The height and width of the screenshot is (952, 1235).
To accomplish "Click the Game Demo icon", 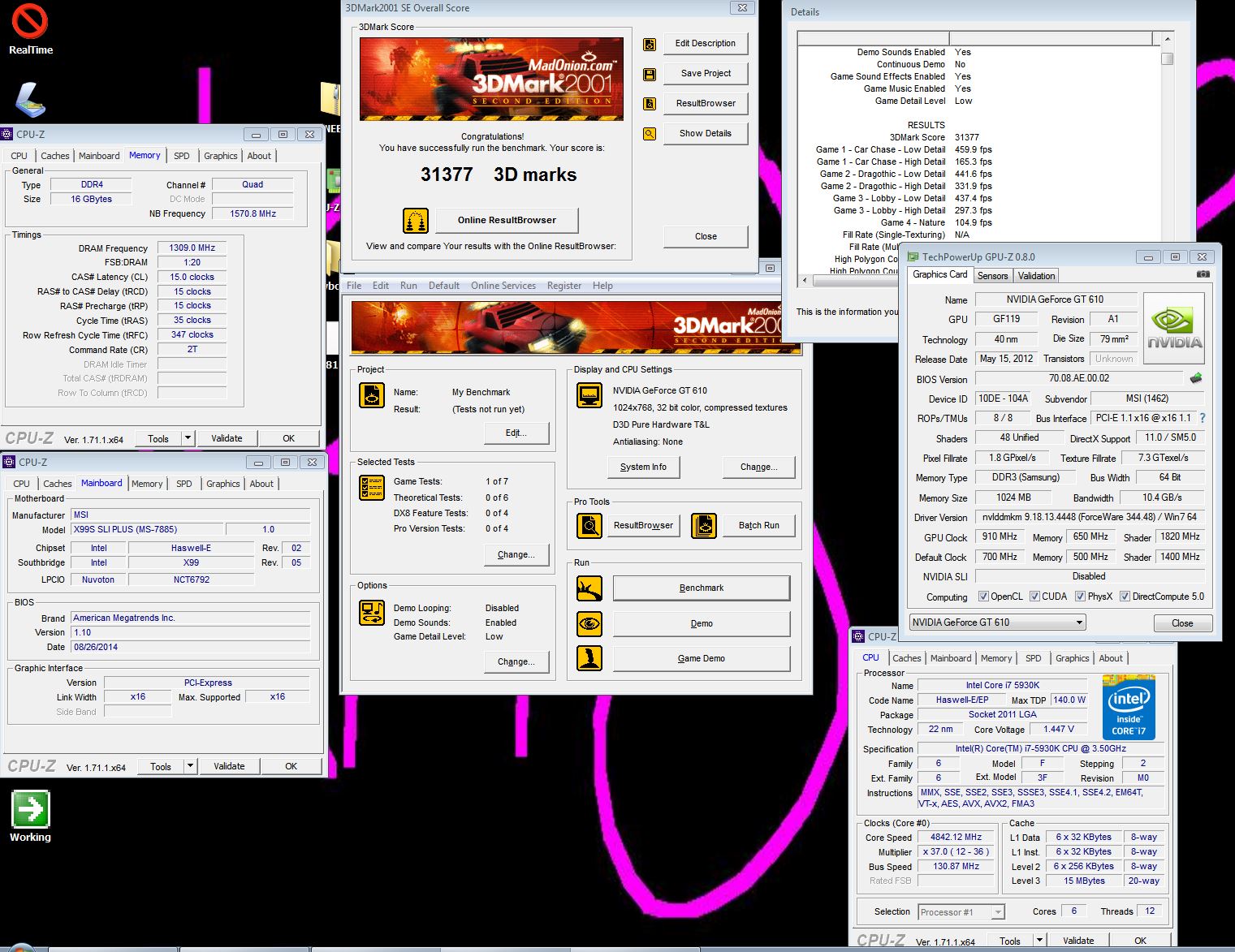I will (x=589, y=658).
